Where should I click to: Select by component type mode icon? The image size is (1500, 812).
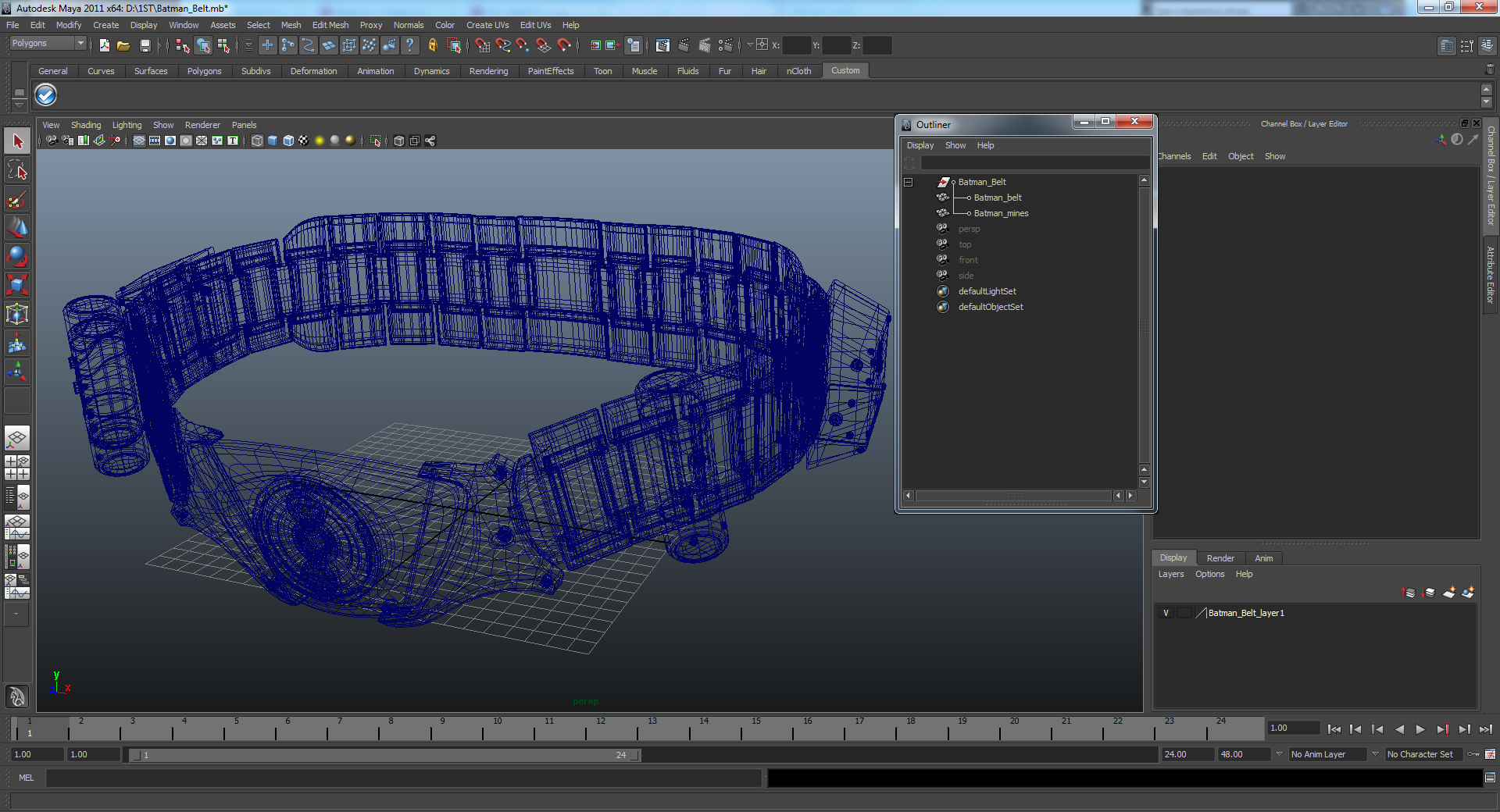(223, 46)
